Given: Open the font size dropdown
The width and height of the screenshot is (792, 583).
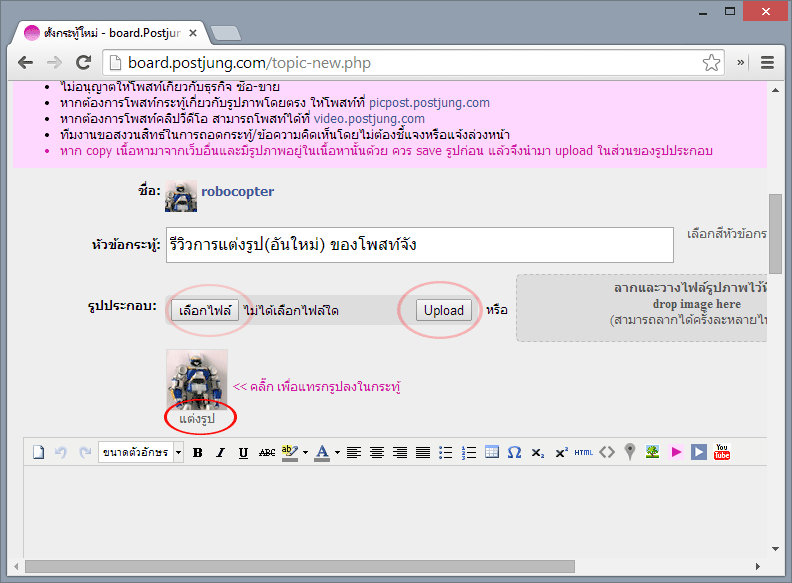Looking at the screenshot, I should coord(141,452).
